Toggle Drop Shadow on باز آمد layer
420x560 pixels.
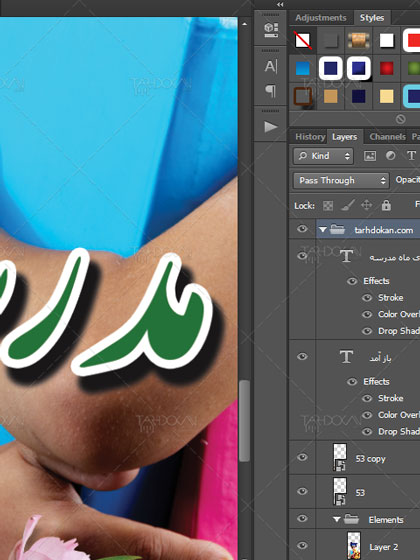(x=367, y=432)
